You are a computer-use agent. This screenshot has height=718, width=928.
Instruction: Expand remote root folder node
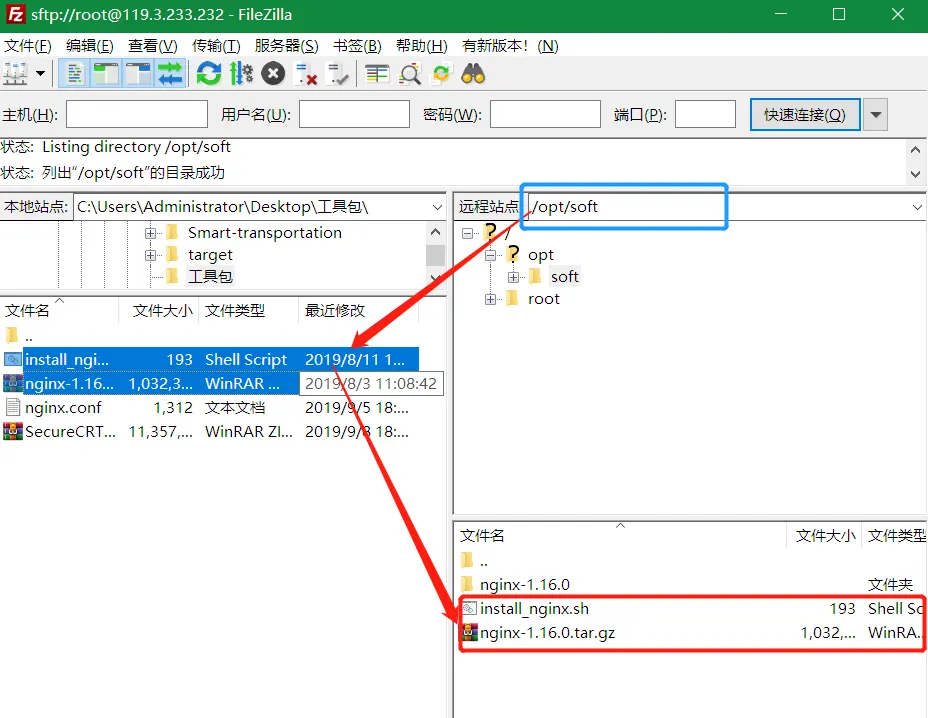point(490,300)
